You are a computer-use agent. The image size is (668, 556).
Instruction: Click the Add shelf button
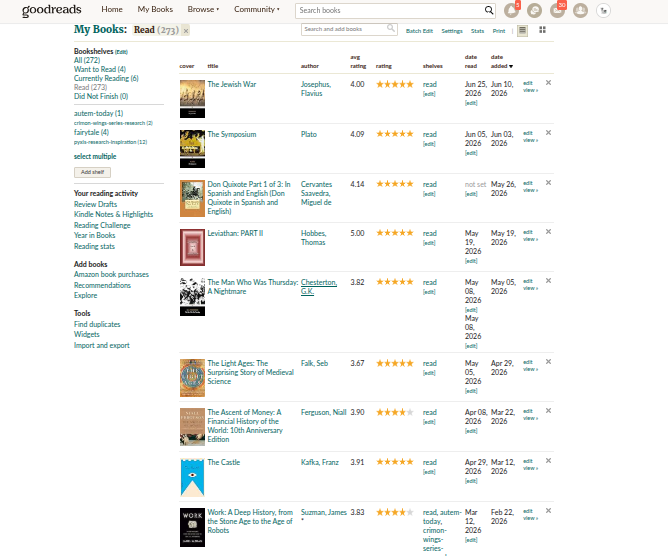[x=92, y=172]
